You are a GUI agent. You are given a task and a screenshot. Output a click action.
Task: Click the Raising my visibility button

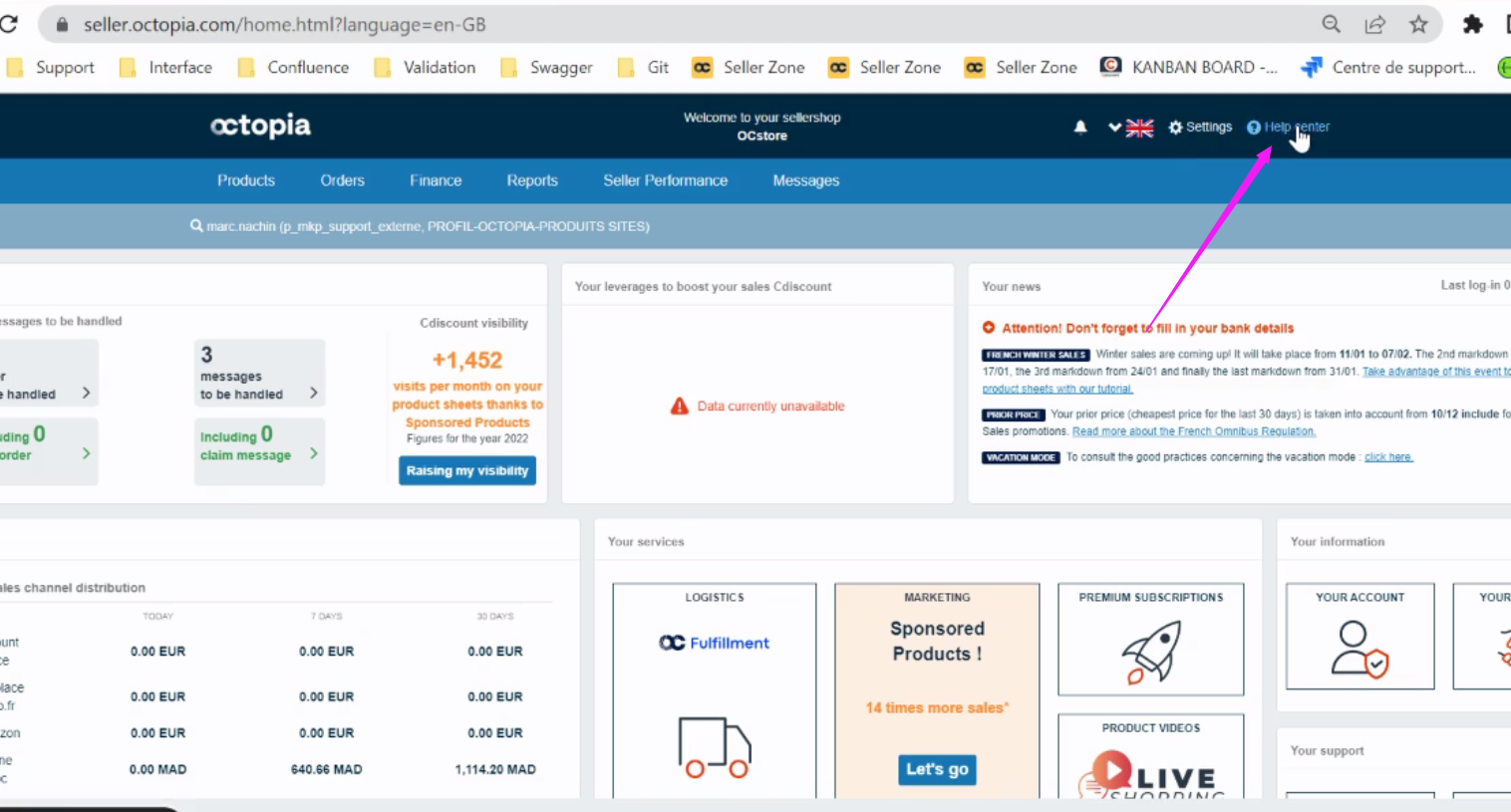point(467,470)
